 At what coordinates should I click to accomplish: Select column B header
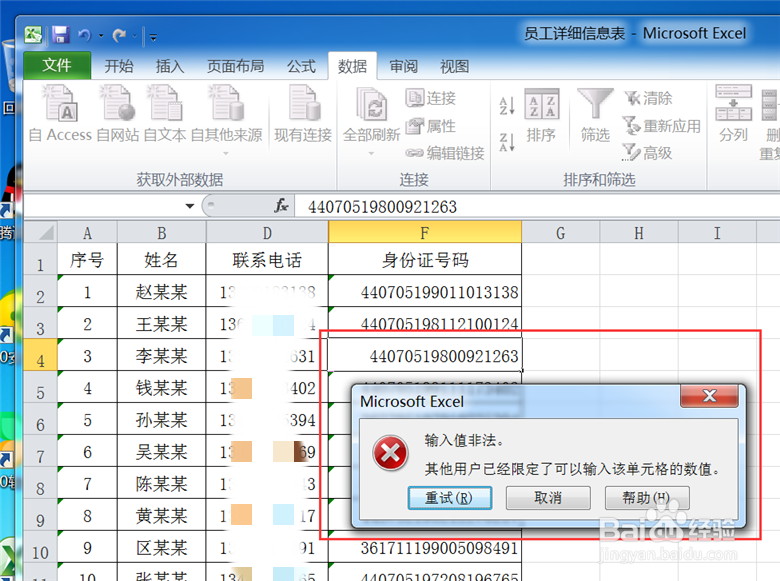click(x=162, y=233)
